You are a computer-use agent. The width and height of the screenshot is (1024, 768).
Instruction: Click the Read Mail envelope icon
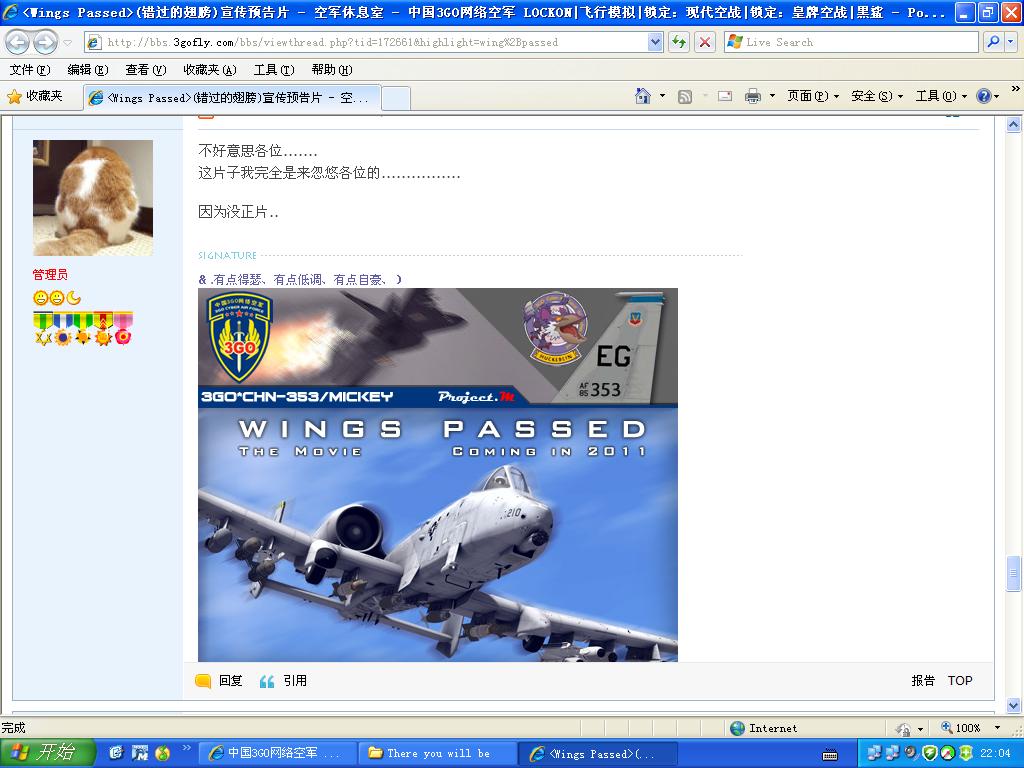coord(724,97)
